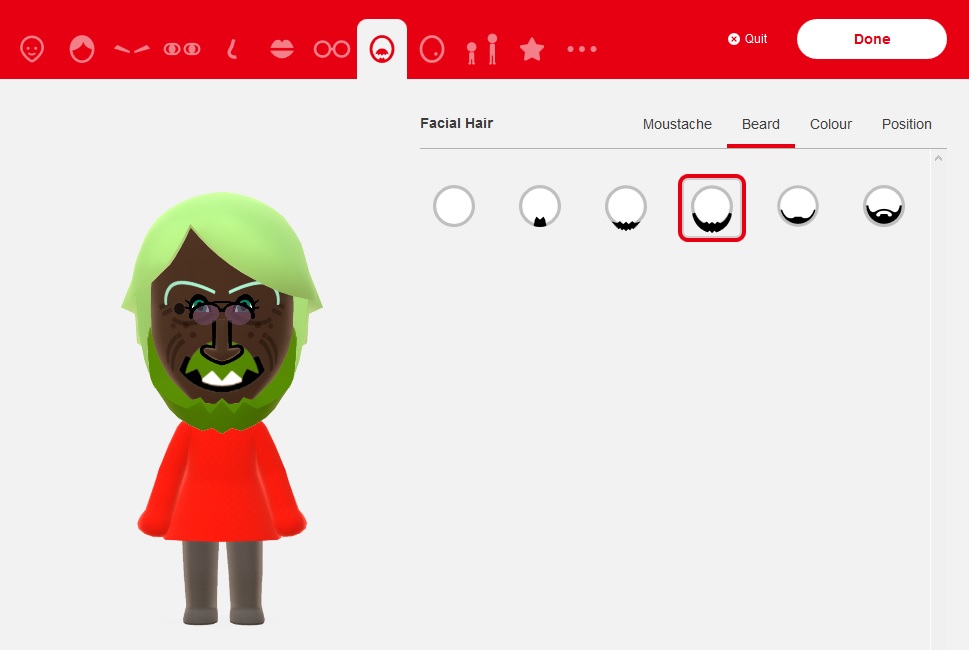The height and width of the screenshot is (650, 969).
Task: Choose the thin chin-strap beard style
Action: point(798,206)
